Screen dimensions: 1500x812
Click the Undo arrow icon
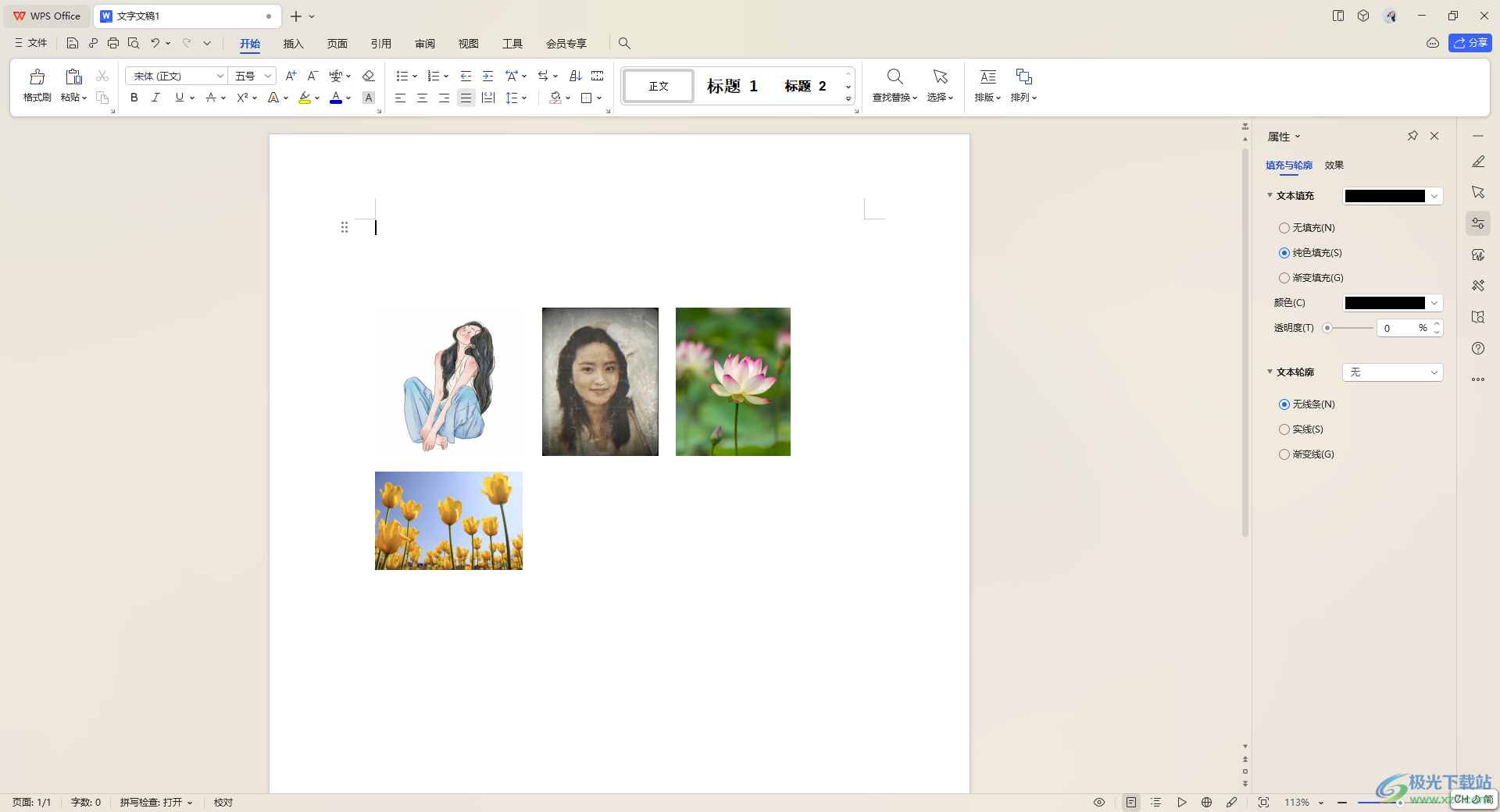coord(155,43)
